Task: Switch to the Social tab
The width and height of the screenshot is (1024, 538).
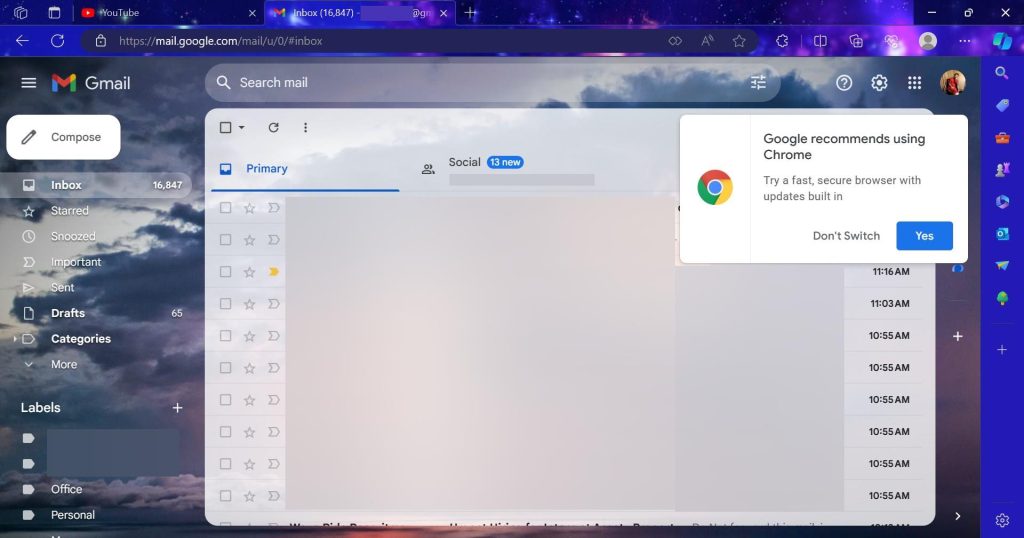Action: click(x=509, y=168)
